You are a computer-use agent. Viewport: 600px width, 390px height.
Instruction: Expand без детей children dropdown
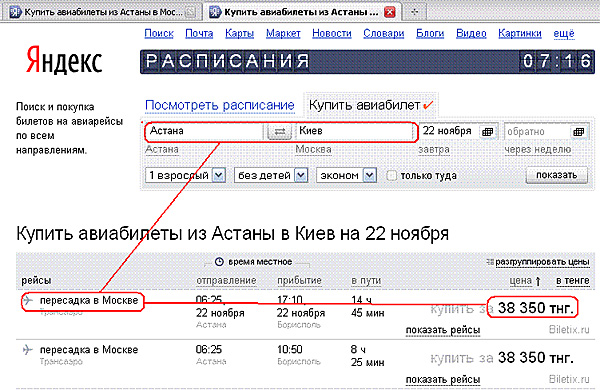301,175
